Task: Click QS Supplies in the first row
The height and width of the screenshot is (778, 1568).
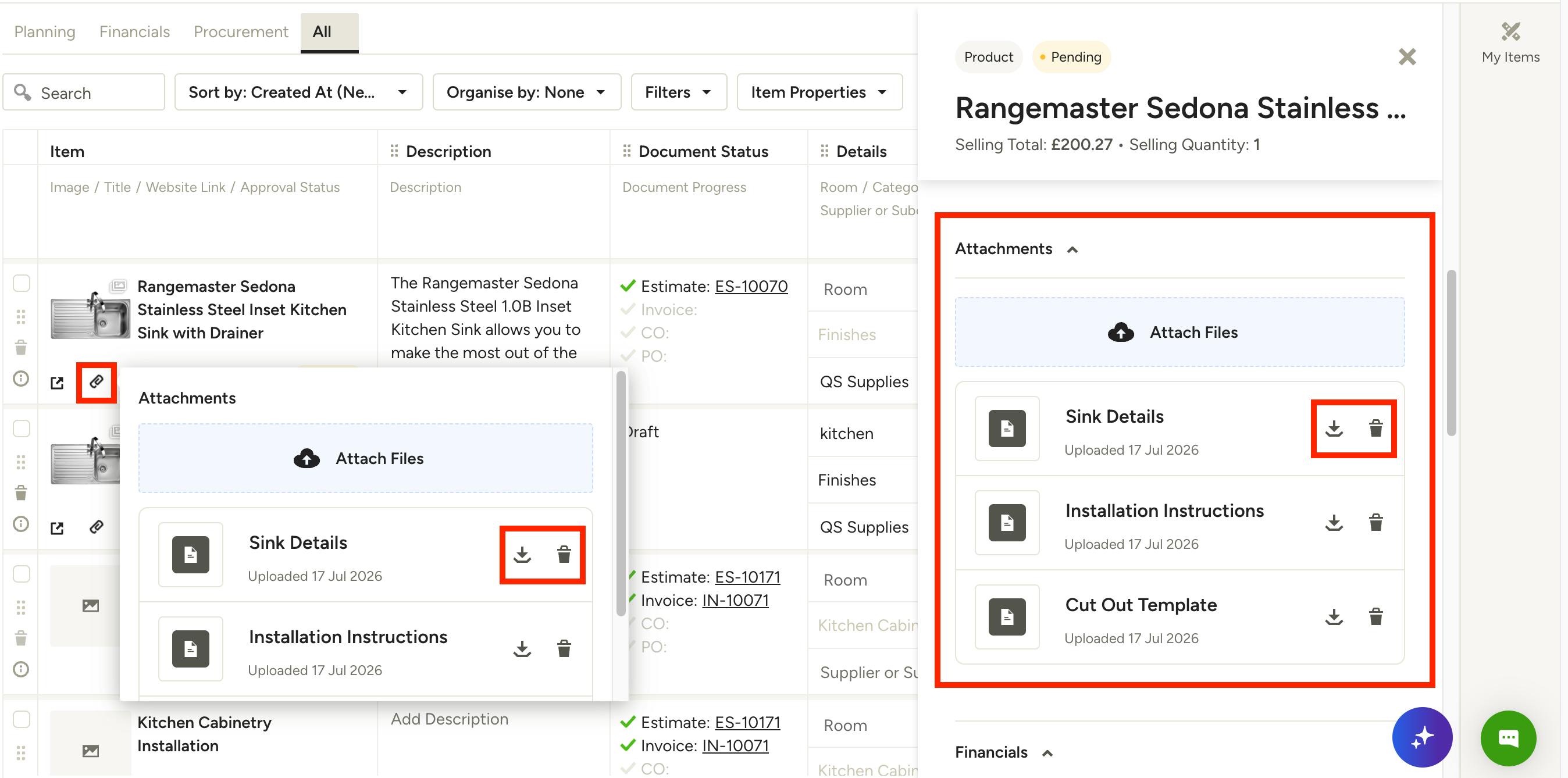Action: coord(864,381)
